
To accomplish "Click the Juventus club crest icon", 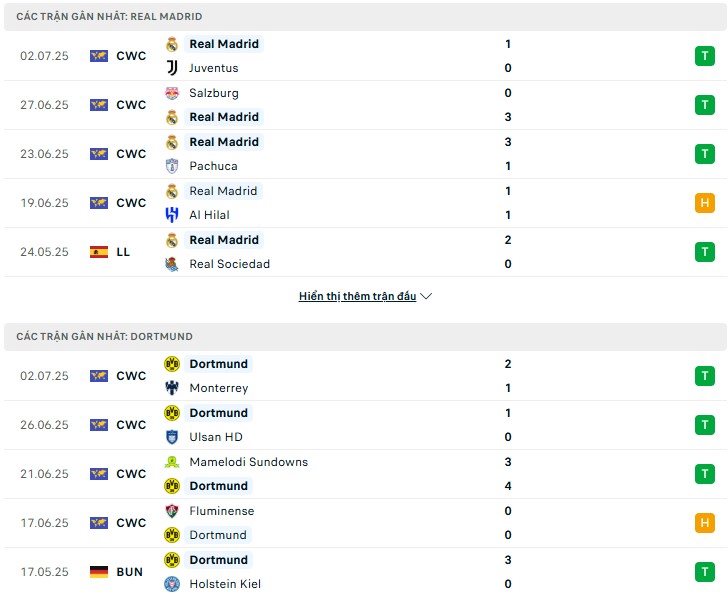I will click(x=172, y=68).
